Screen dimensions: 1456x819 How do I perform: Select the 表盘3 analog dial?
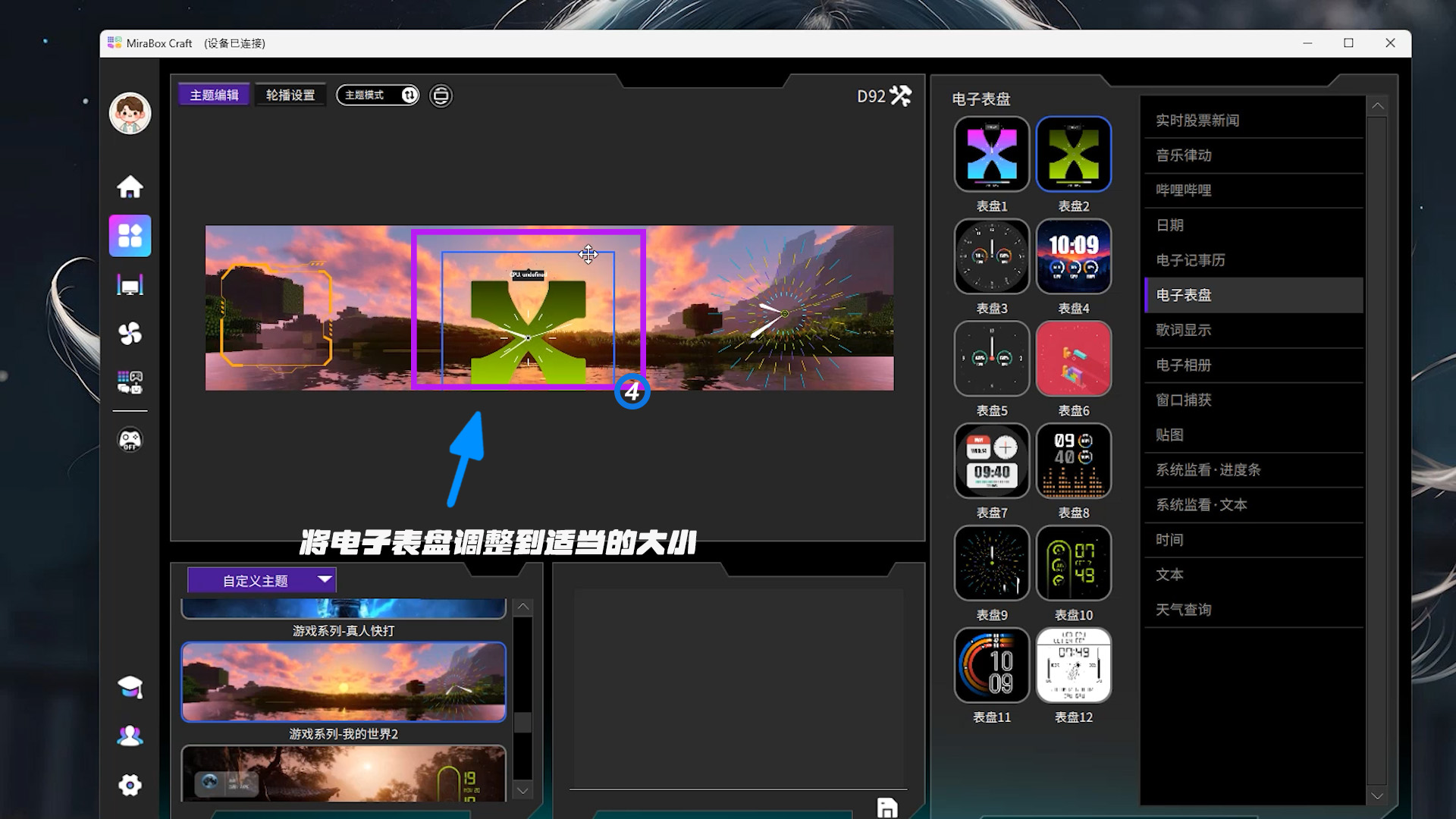click(x=992, y=256)
